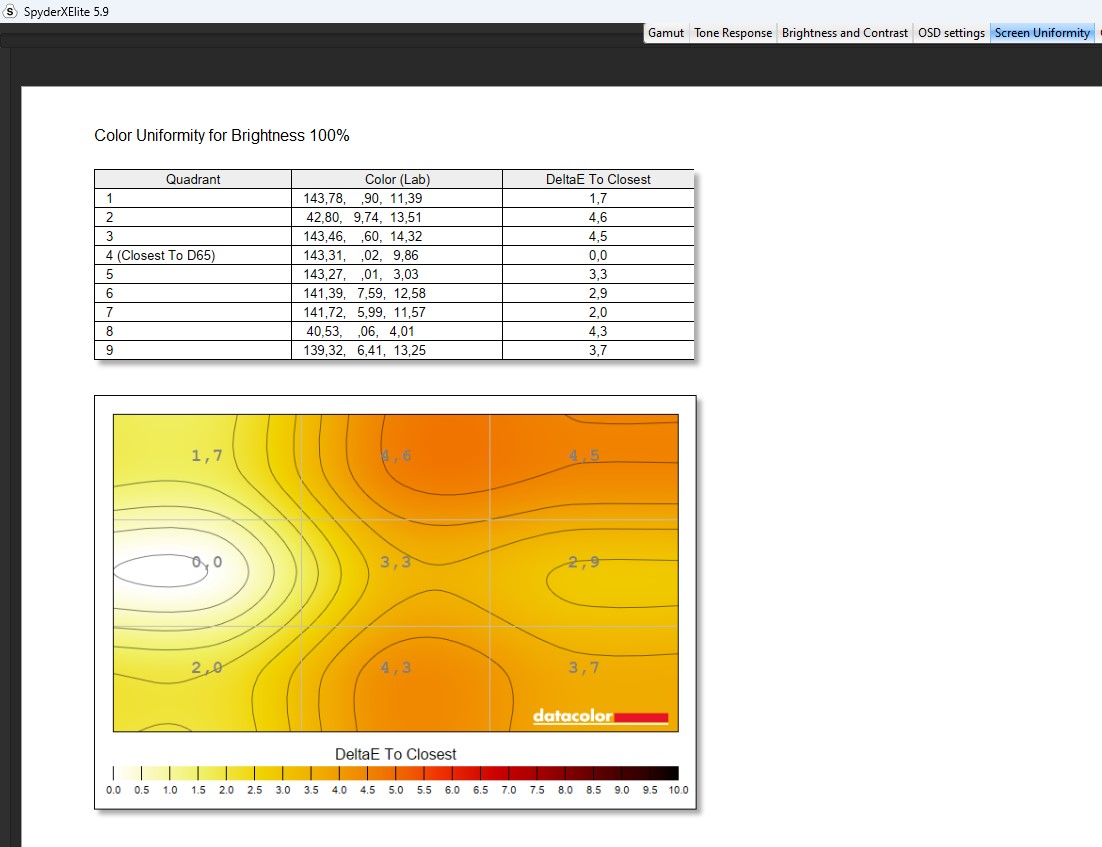Click the Color (Lab) column header
This screenshot has height=847, width=1102.
click(x=397, y=180)
